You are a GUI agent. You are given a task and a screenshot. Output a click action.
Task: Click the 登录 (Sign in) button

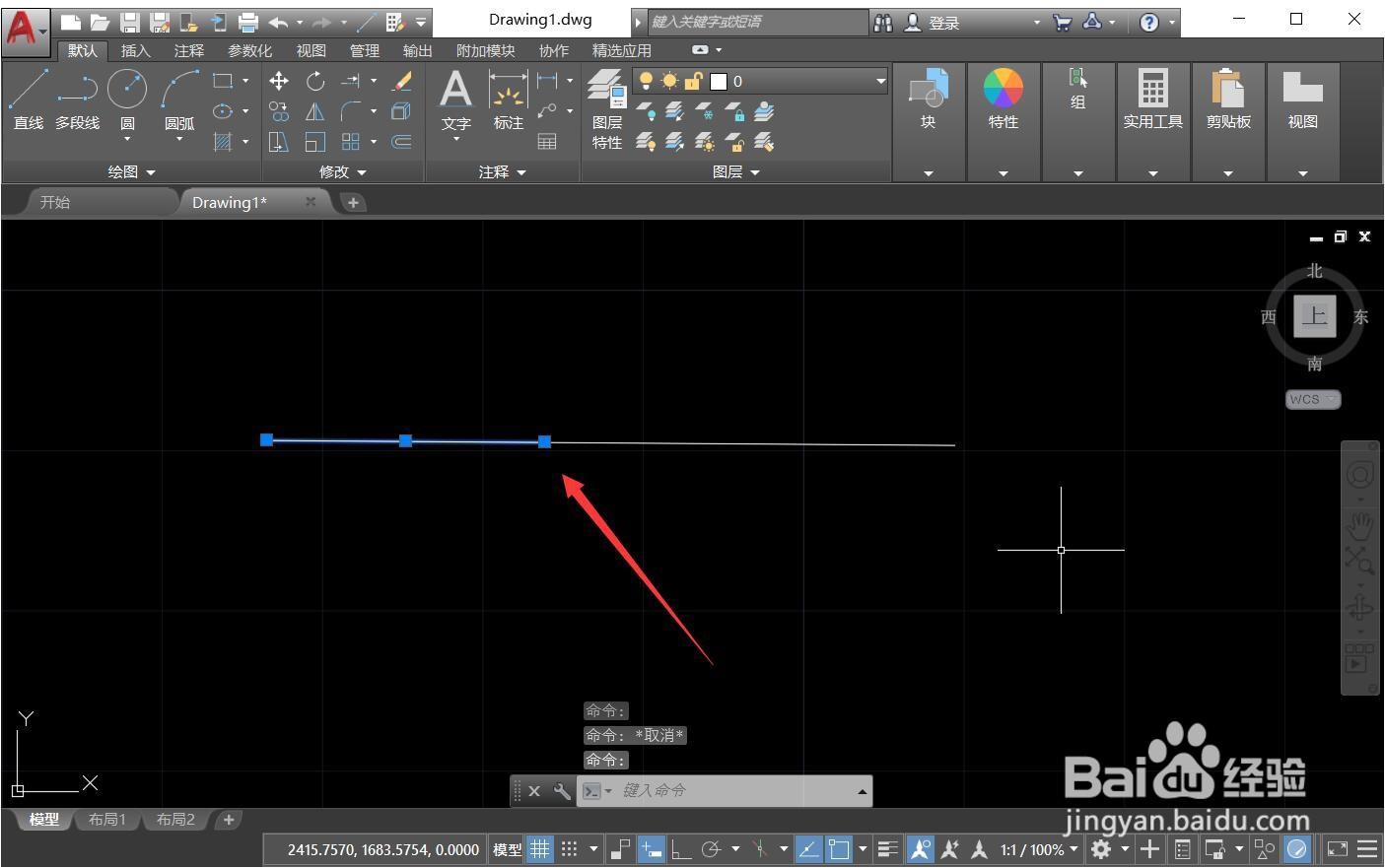coord(943,23)
